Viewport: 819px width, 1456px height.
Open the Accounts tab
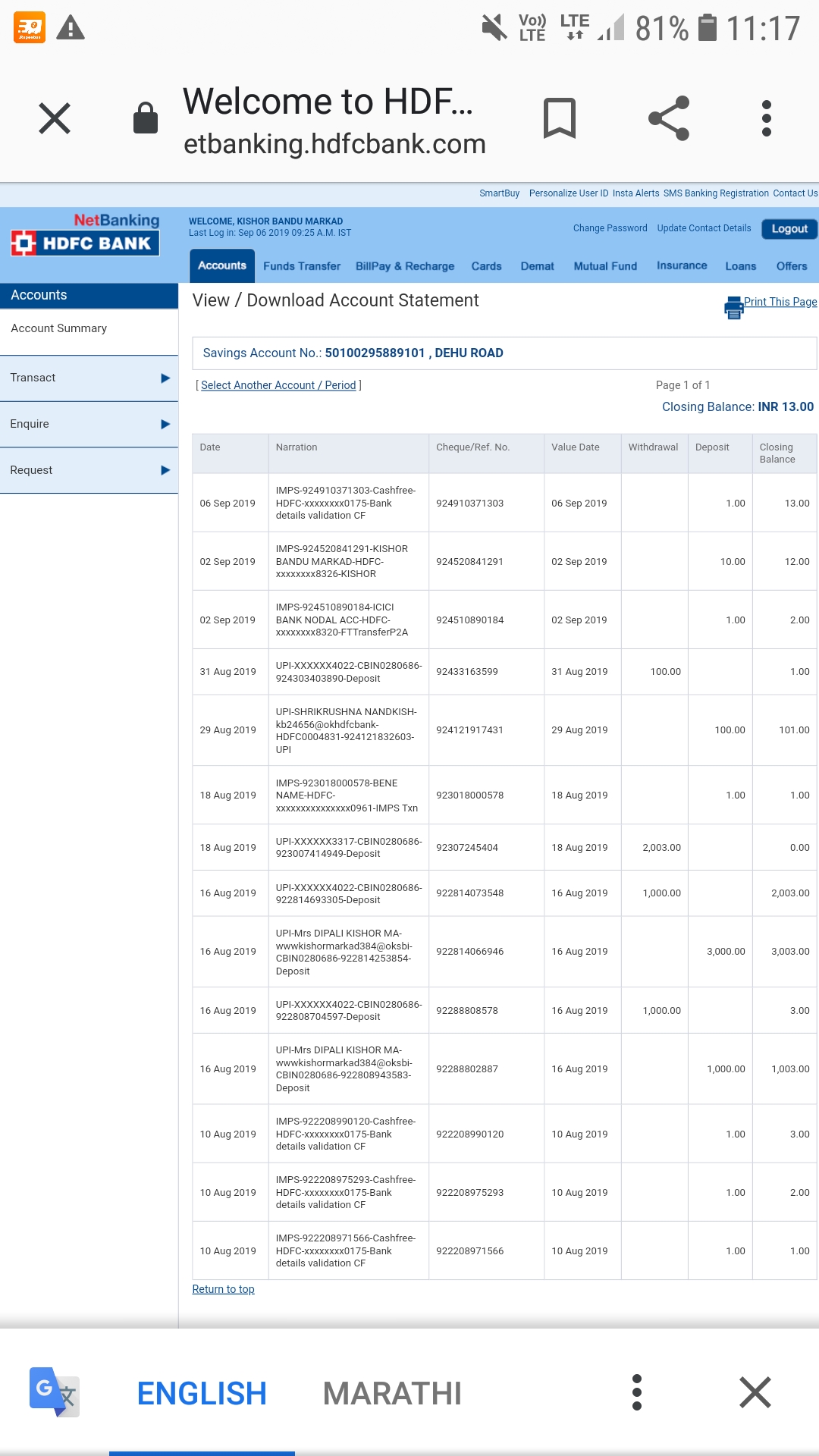[x=222, y=266]
